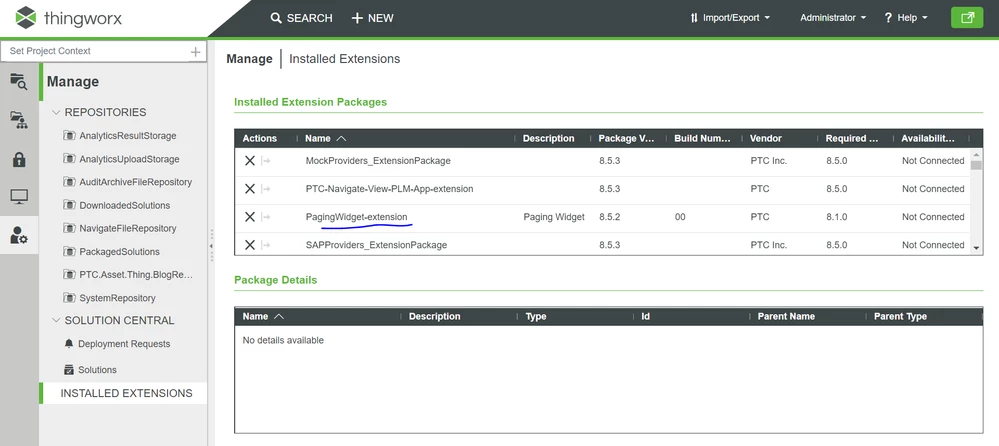Screen dimensions: 999x446
Task: Click the Type column header in Package Details
Action: [536, 316]
